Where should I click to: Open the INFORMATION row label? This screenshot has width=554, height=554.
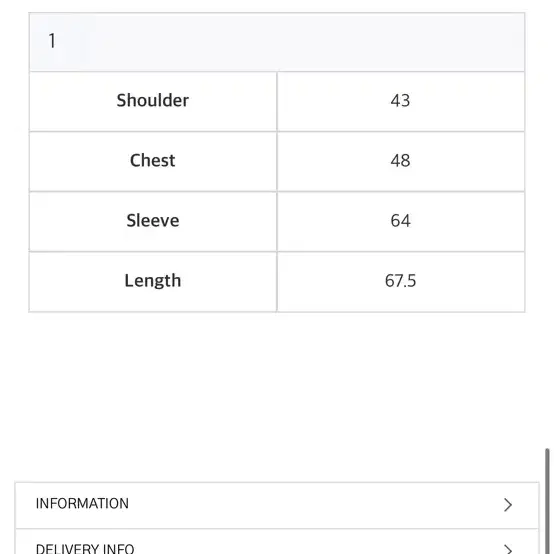(82, 503)
